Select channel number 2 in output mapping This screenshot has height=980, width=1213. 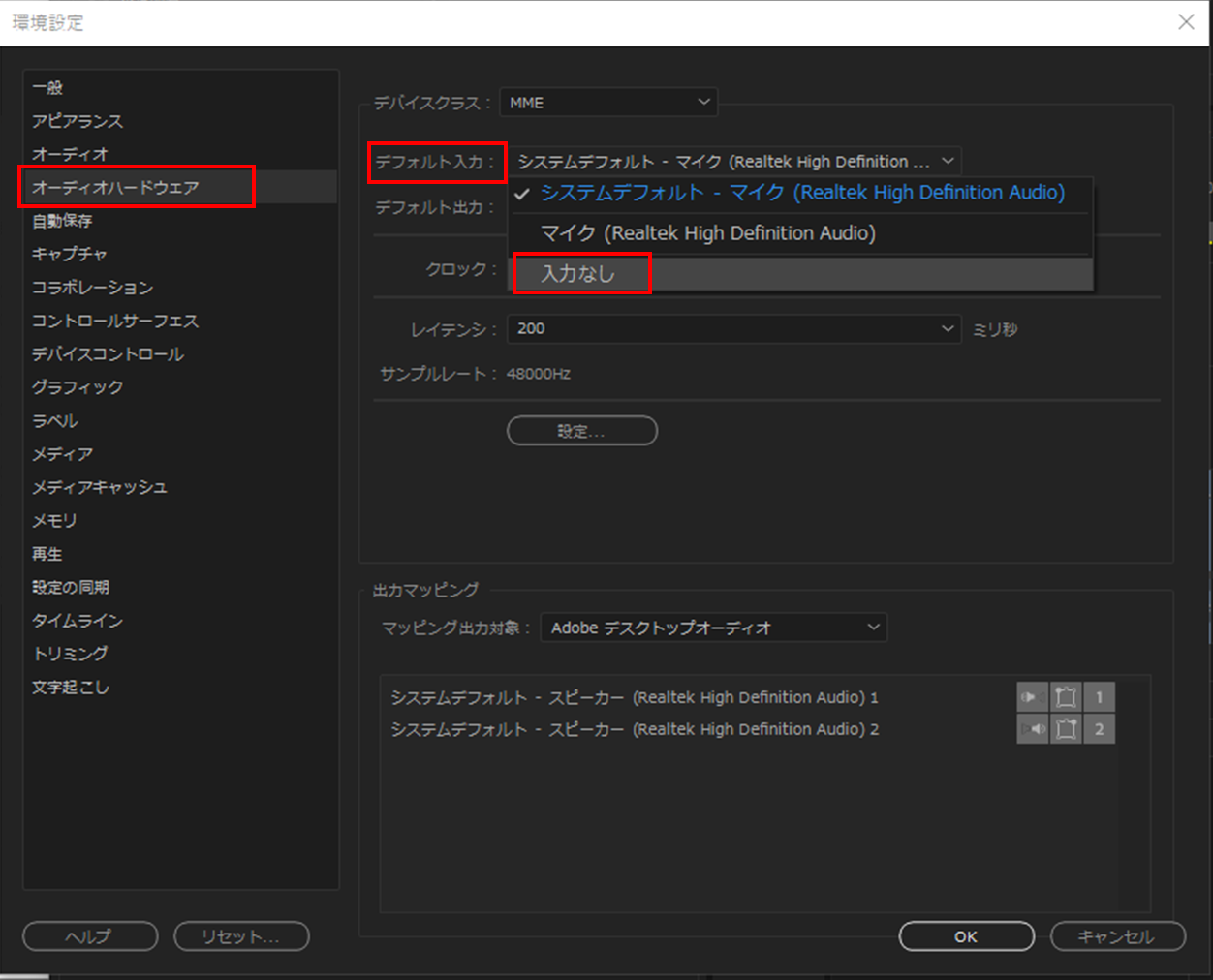click(1099, 729)
